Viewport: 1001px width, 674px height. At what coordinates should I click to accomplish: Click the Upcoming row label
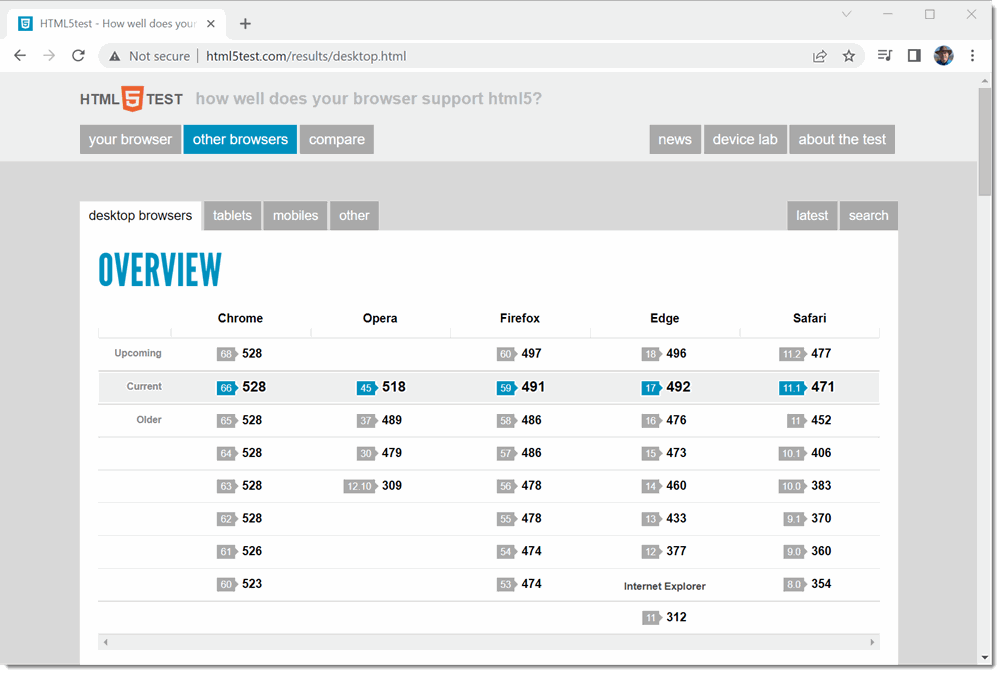[138, 354]
